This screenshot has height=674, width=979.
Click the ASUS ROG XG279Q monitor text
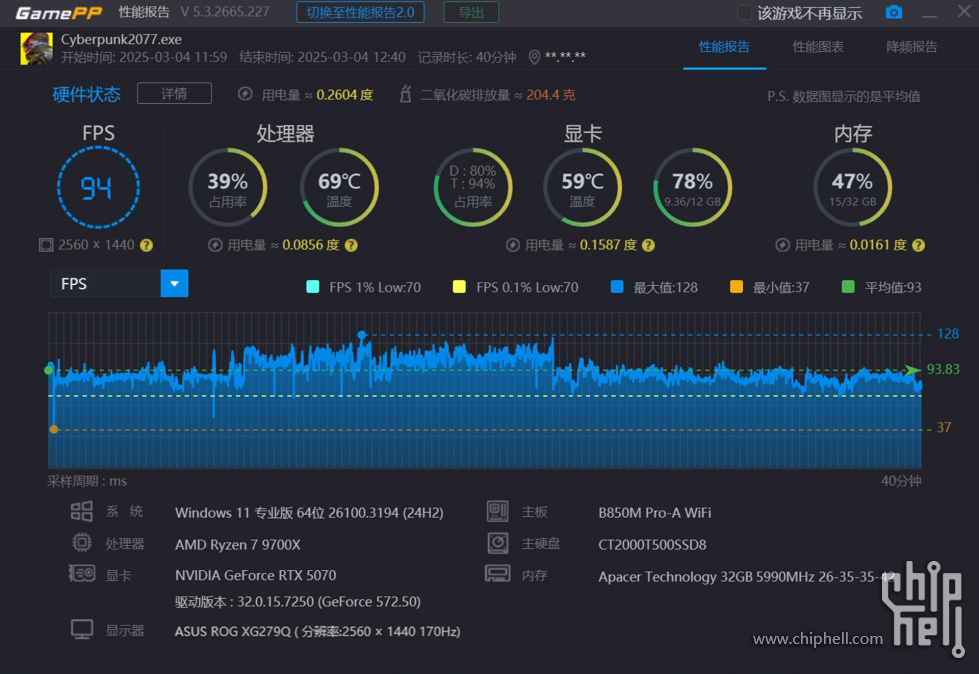point(317,632)
